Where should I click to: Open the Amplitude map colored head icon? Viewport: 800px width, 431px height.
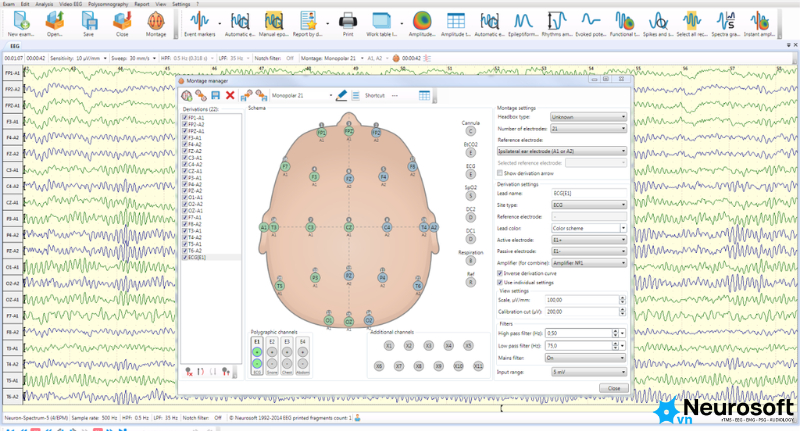point(422,23)
